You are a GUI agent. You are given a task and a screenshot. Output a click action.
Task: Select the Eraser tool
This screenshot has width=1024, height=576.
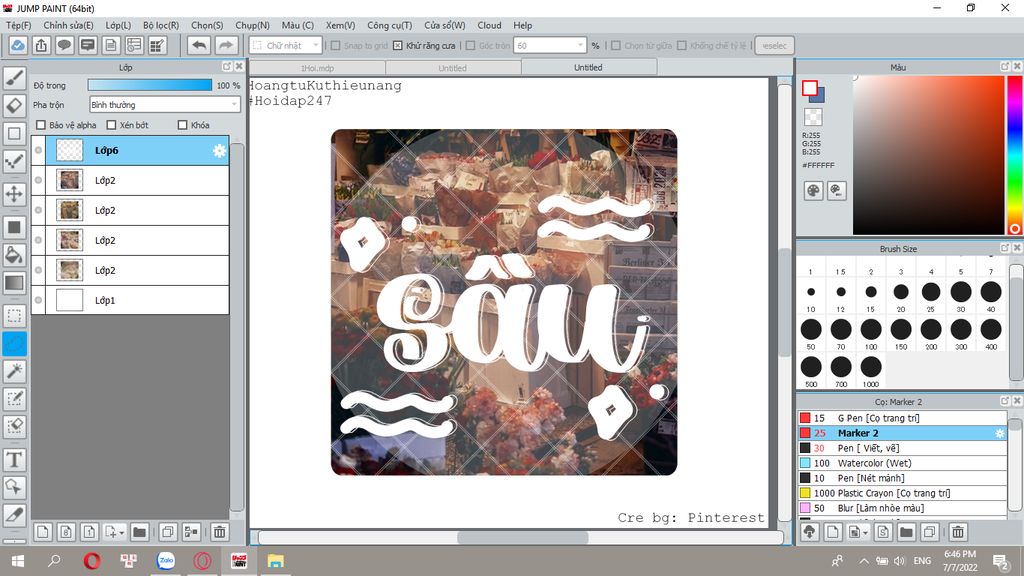point(14,106)
